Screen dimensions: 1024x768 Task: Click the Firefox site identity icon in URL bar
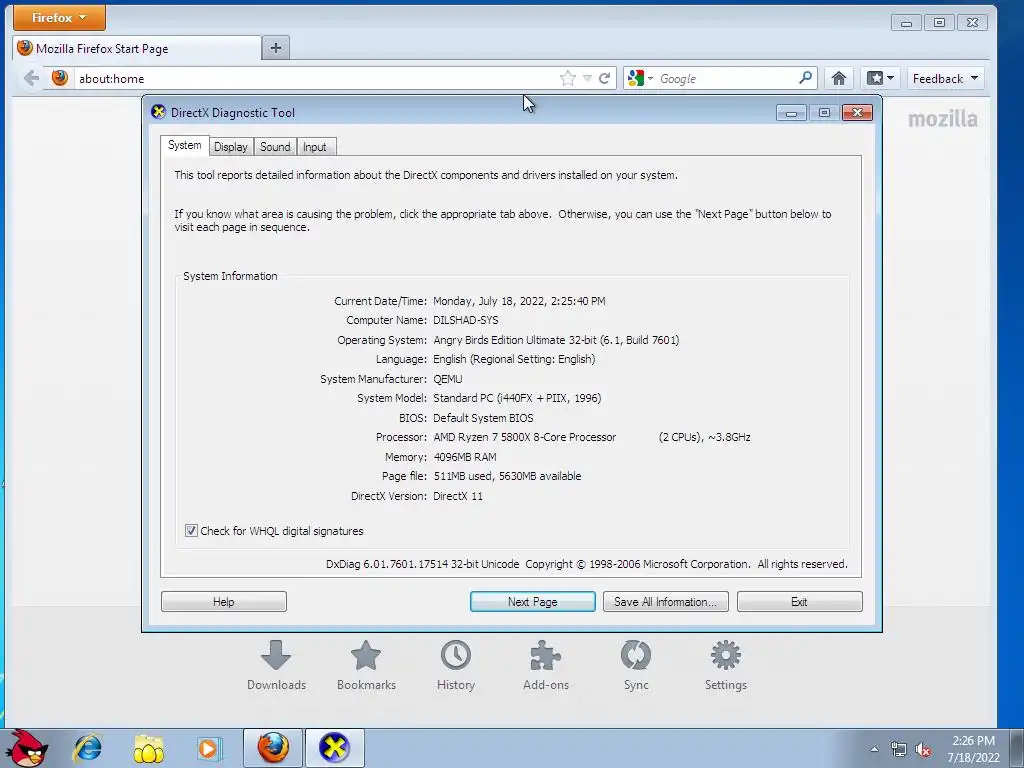(60, 78)
